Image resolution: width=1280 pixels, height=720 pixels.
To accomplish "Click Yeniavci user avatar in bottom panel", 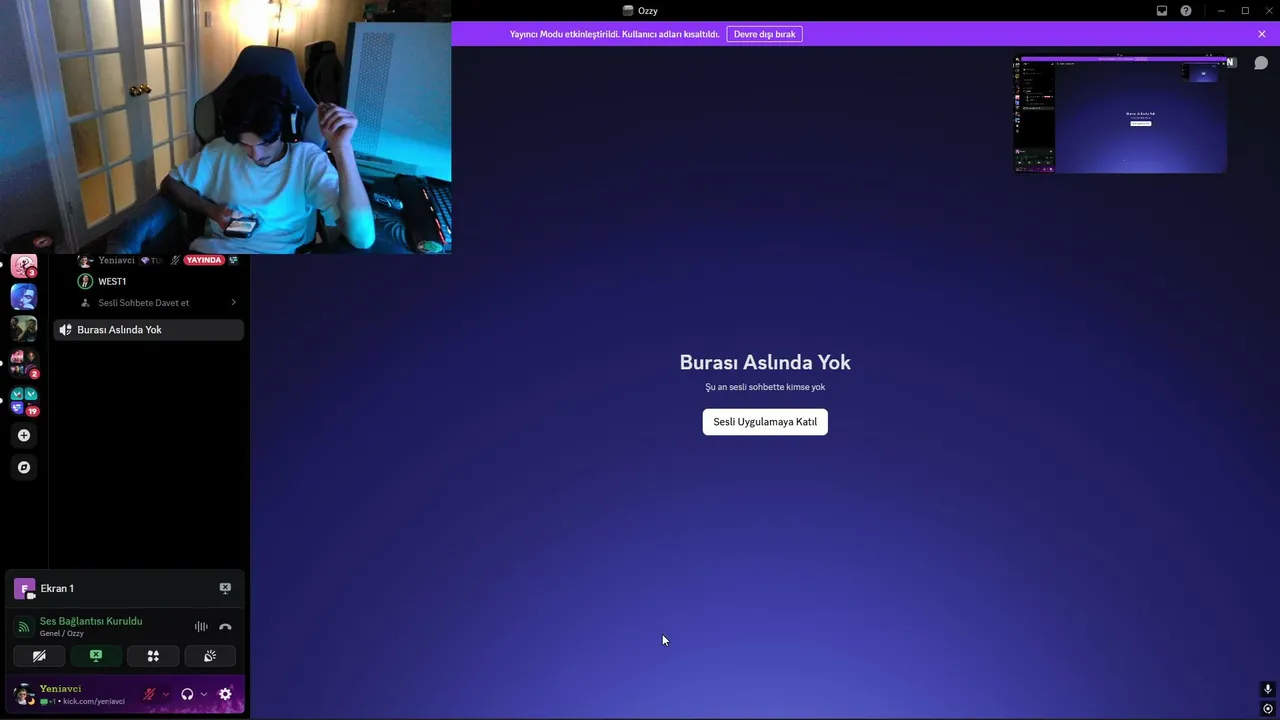I will click(x=24, y=694).
